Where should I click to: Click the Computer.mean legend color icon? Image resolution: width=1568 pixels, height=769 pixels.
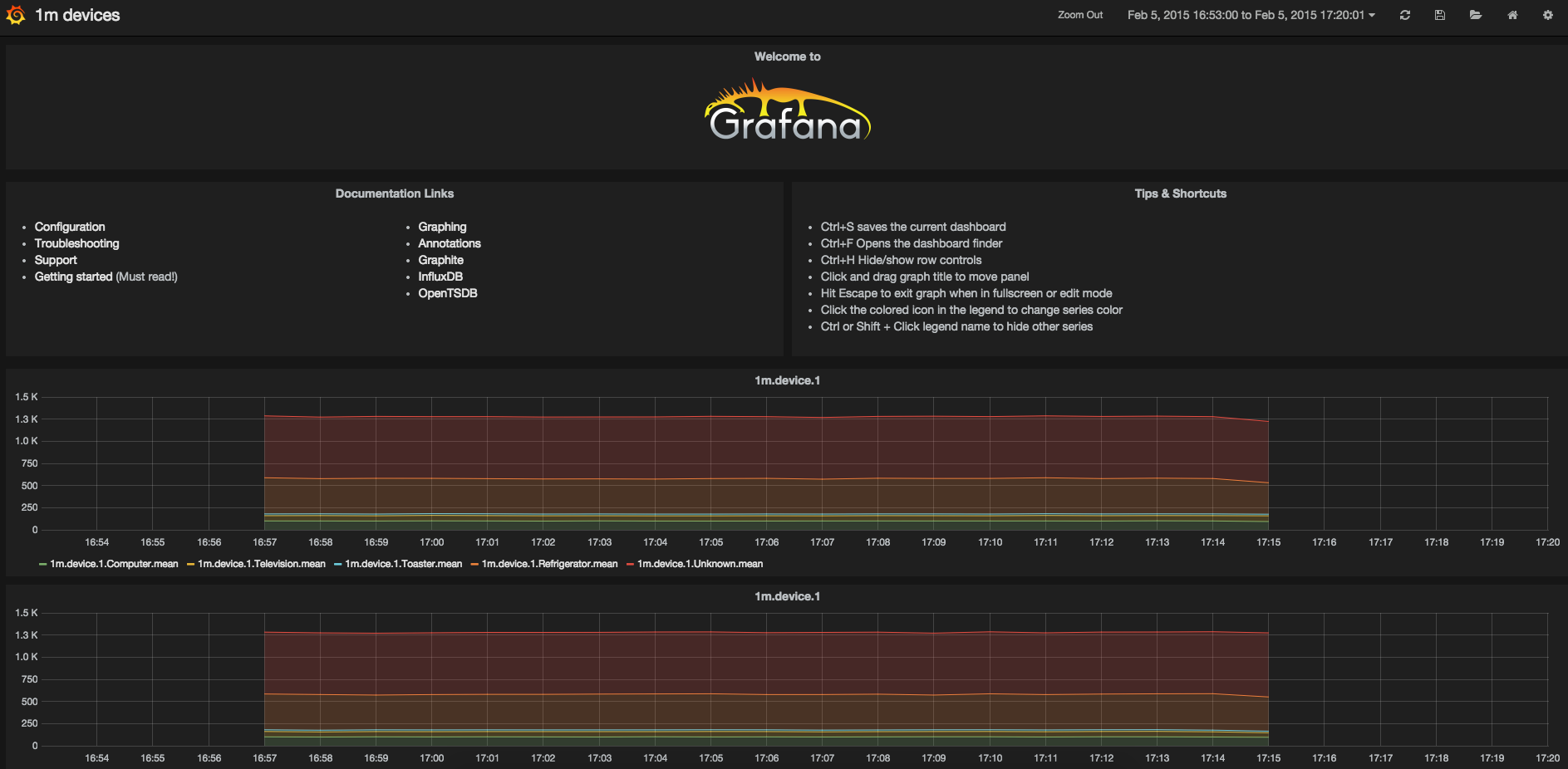pyautogui.click(x=42, y=565)
